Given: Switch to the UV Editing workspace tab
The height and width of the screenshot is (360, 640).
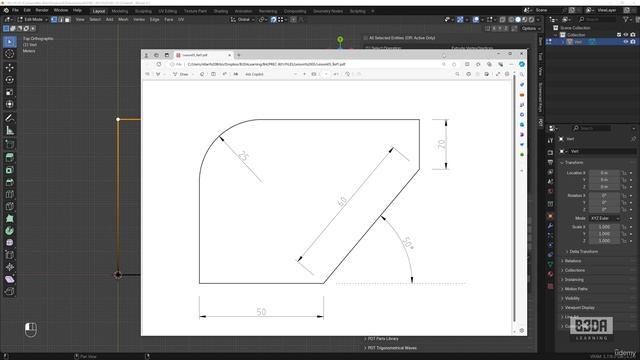Looking at the screenshot, I should [x=168, y=11].
